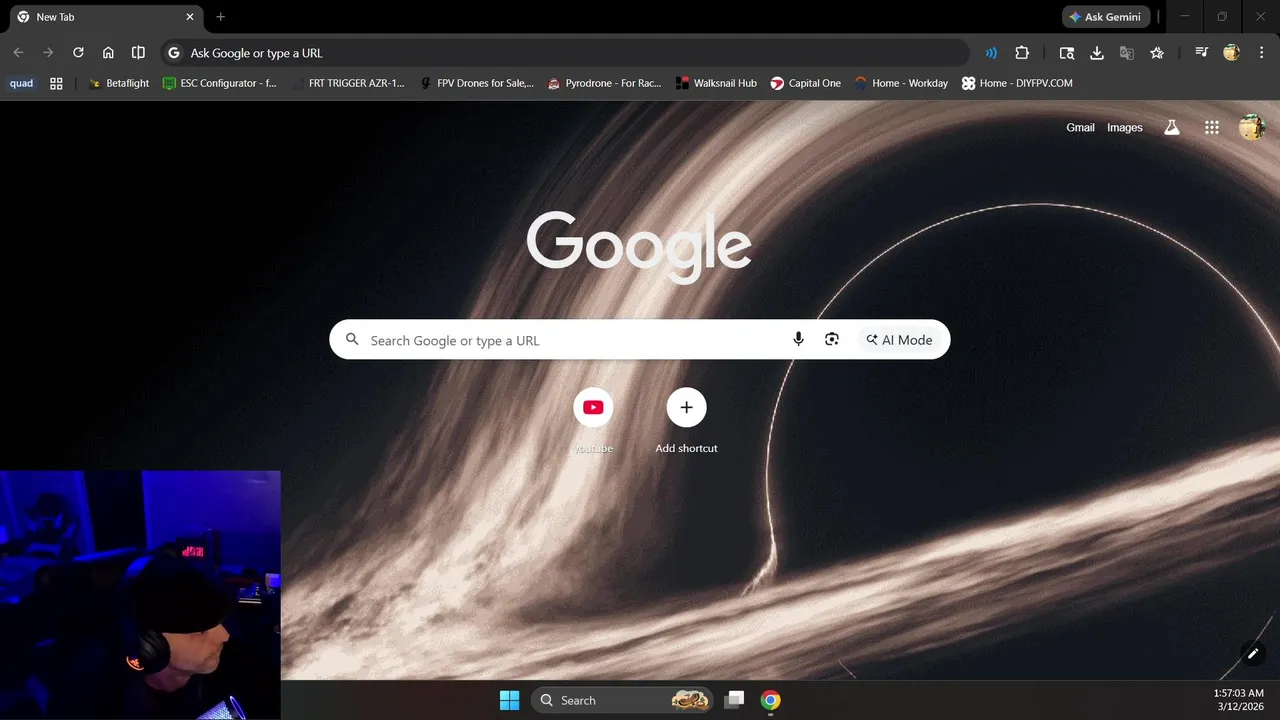Toggle the side panel icon
Viewport: 1280px width, 720px height.
pyautogui.click(x=138, y=53)
